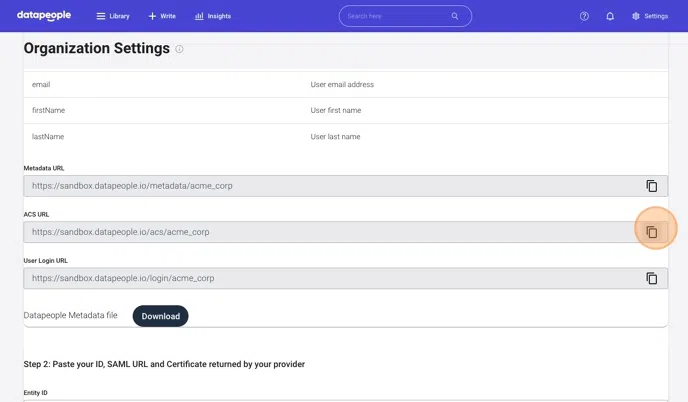This screenshot has height=402, width=688.
Task: Click the Settings label in the header
Action: point(656,16)
